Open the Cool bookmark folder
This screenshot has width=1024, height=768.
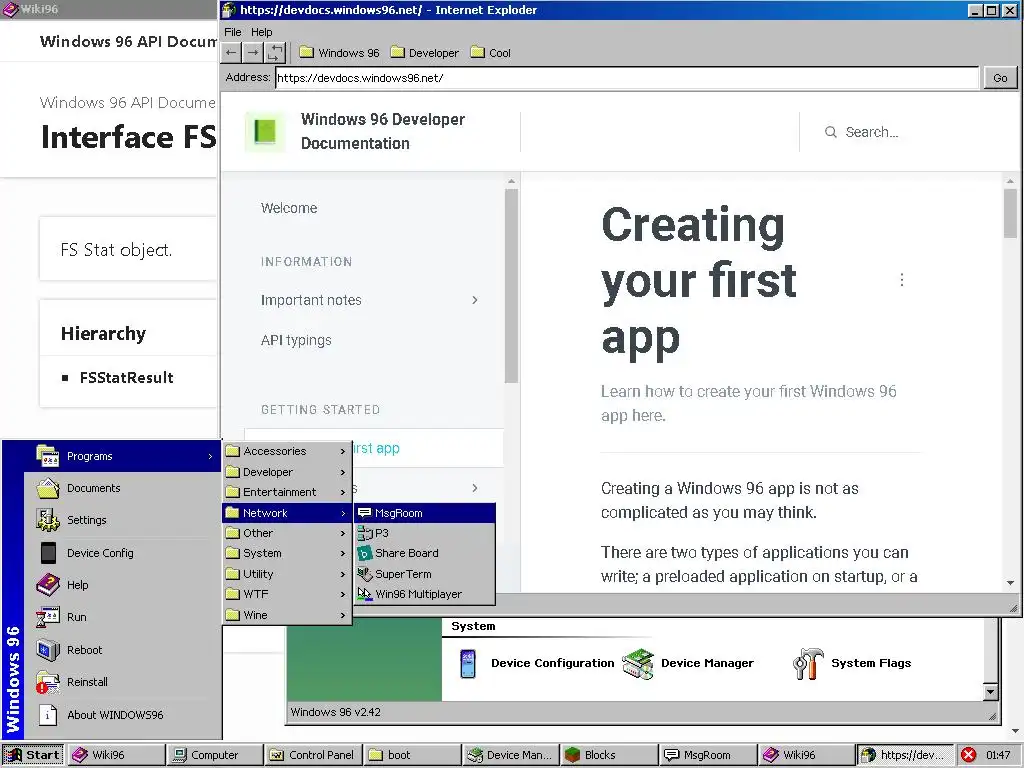coord(490,53)
